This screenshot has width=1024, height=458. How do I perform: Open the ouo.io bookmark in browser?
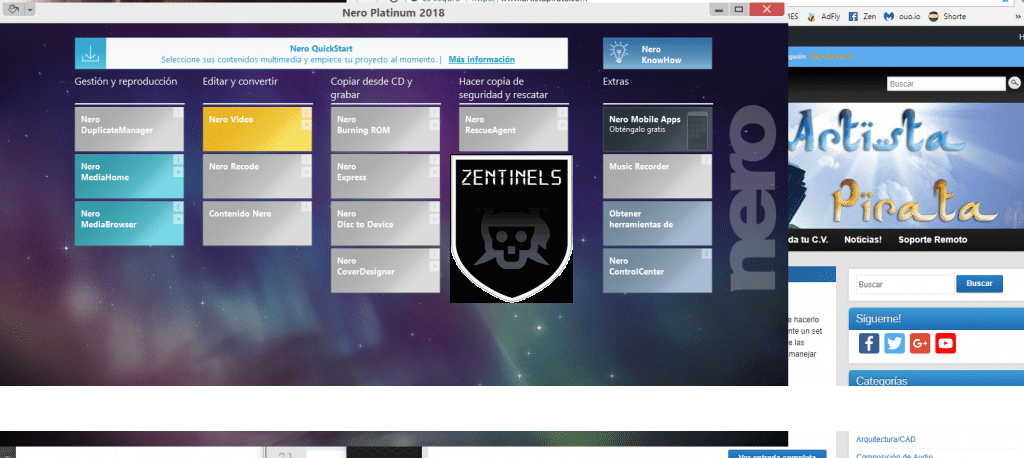(x=902, y=16)
